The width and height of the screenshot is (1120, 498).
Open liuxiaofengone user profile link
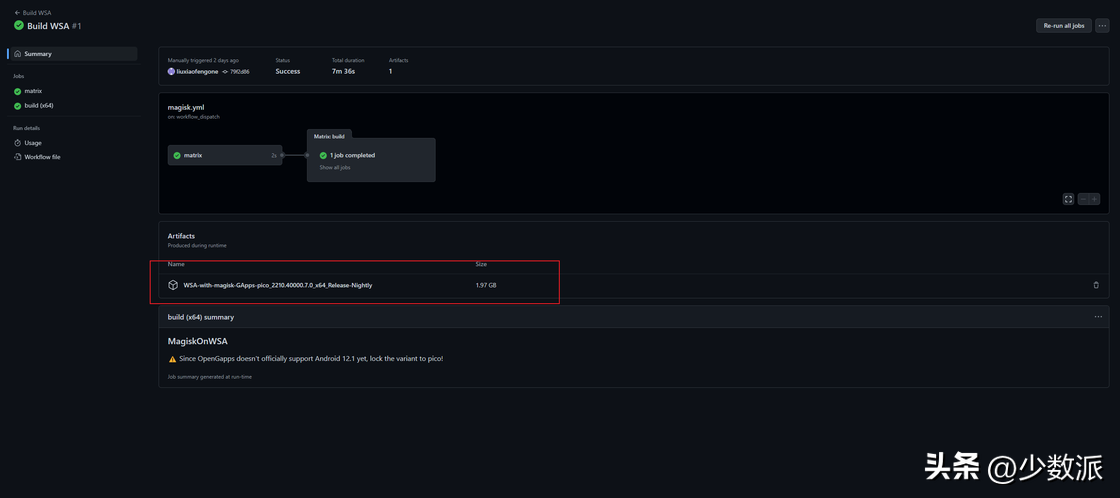[198, 72]
